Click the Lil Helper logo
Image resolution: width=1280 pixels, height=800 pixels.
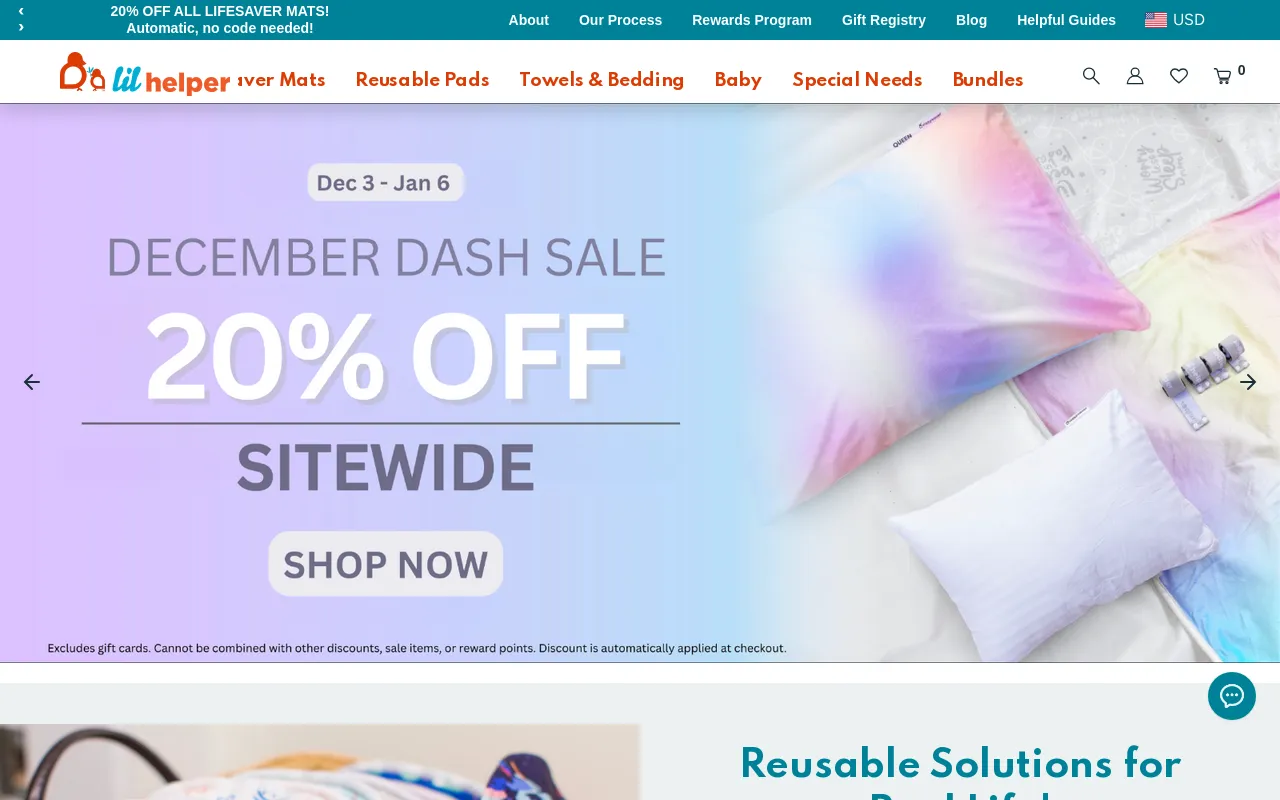(145, 74)
